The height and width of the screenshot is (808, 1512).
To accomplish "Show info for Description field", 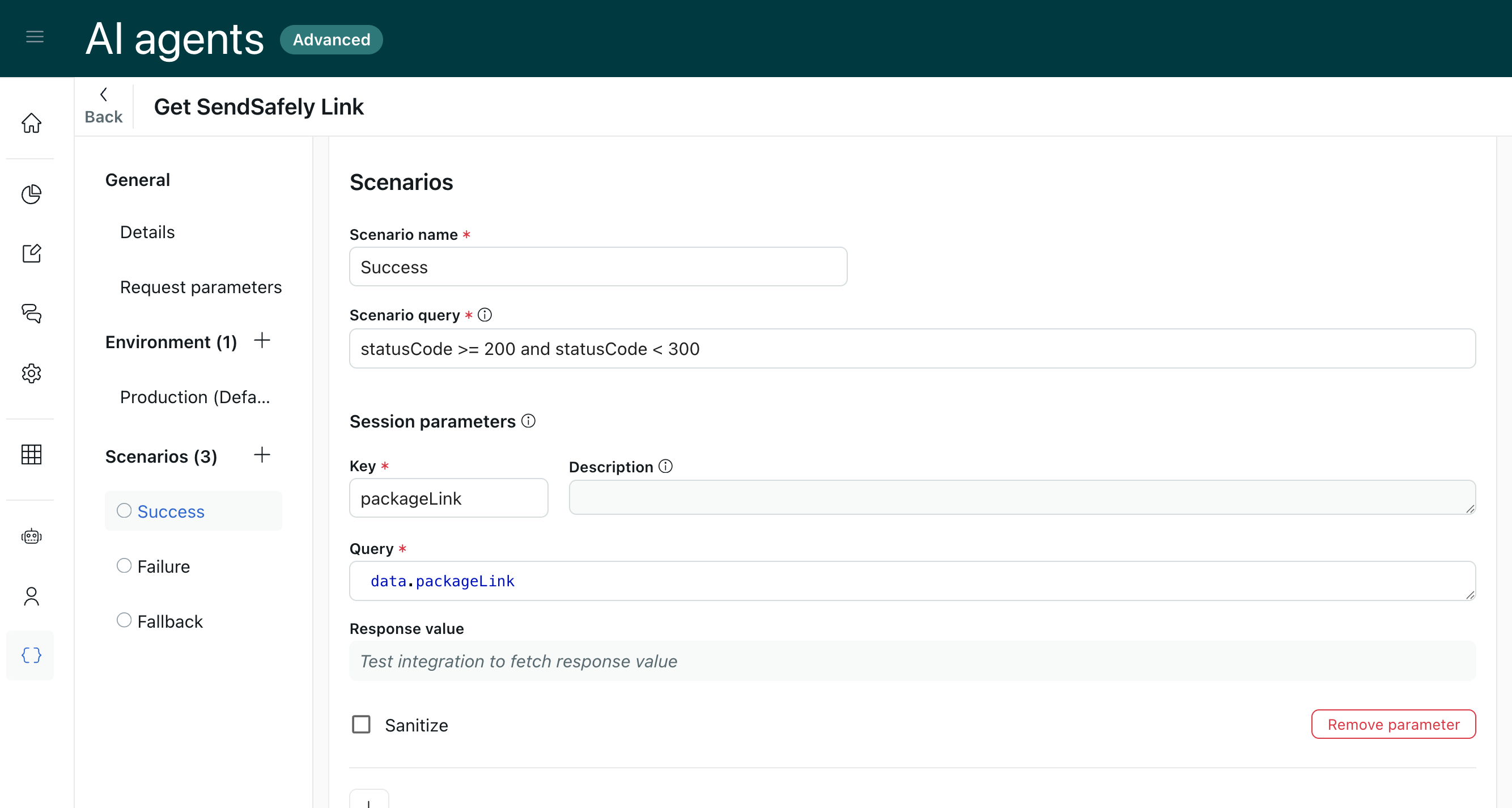I will 665,466.
